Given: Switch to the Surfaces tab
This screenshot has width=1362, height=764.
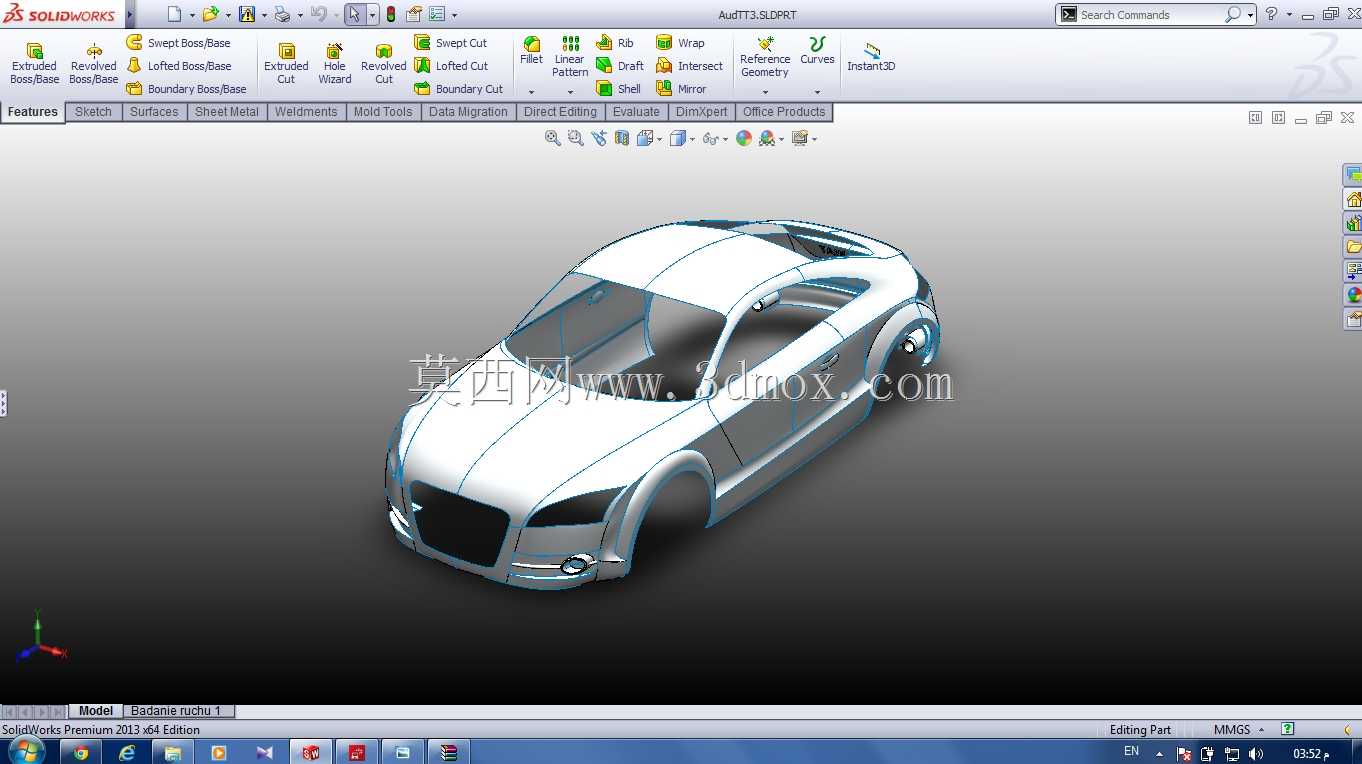Looking at the screenshot, I should [x=154, y=112].
